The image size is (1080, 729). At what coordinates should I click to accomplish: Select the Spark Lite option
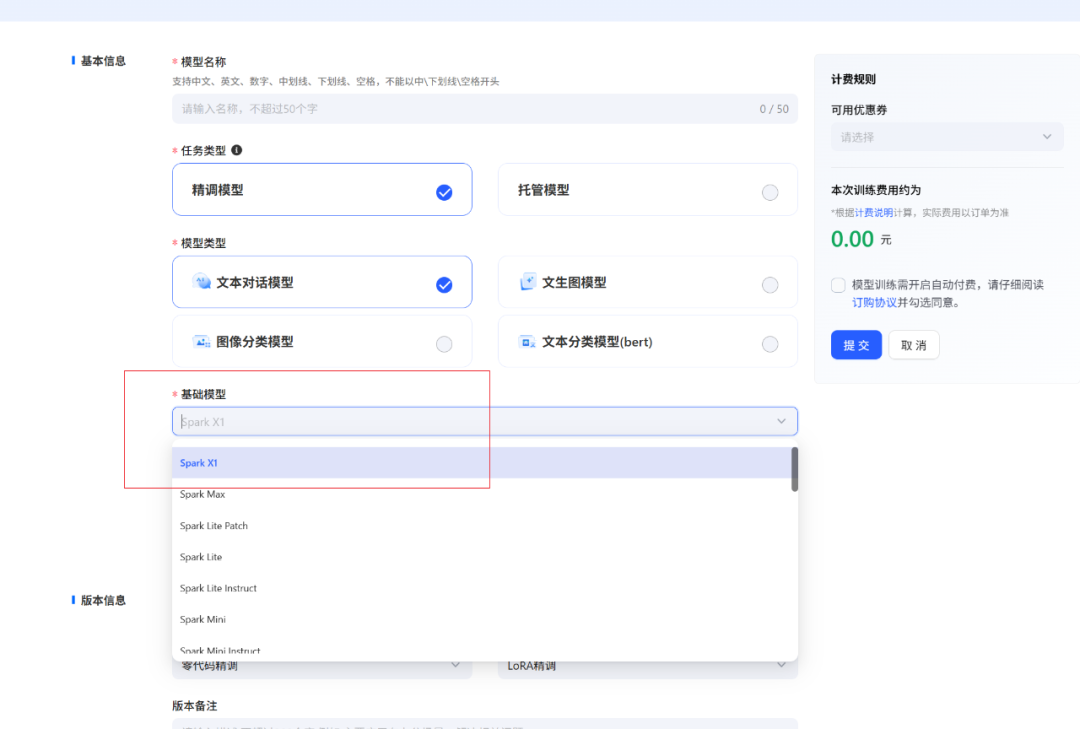[481, 557]
